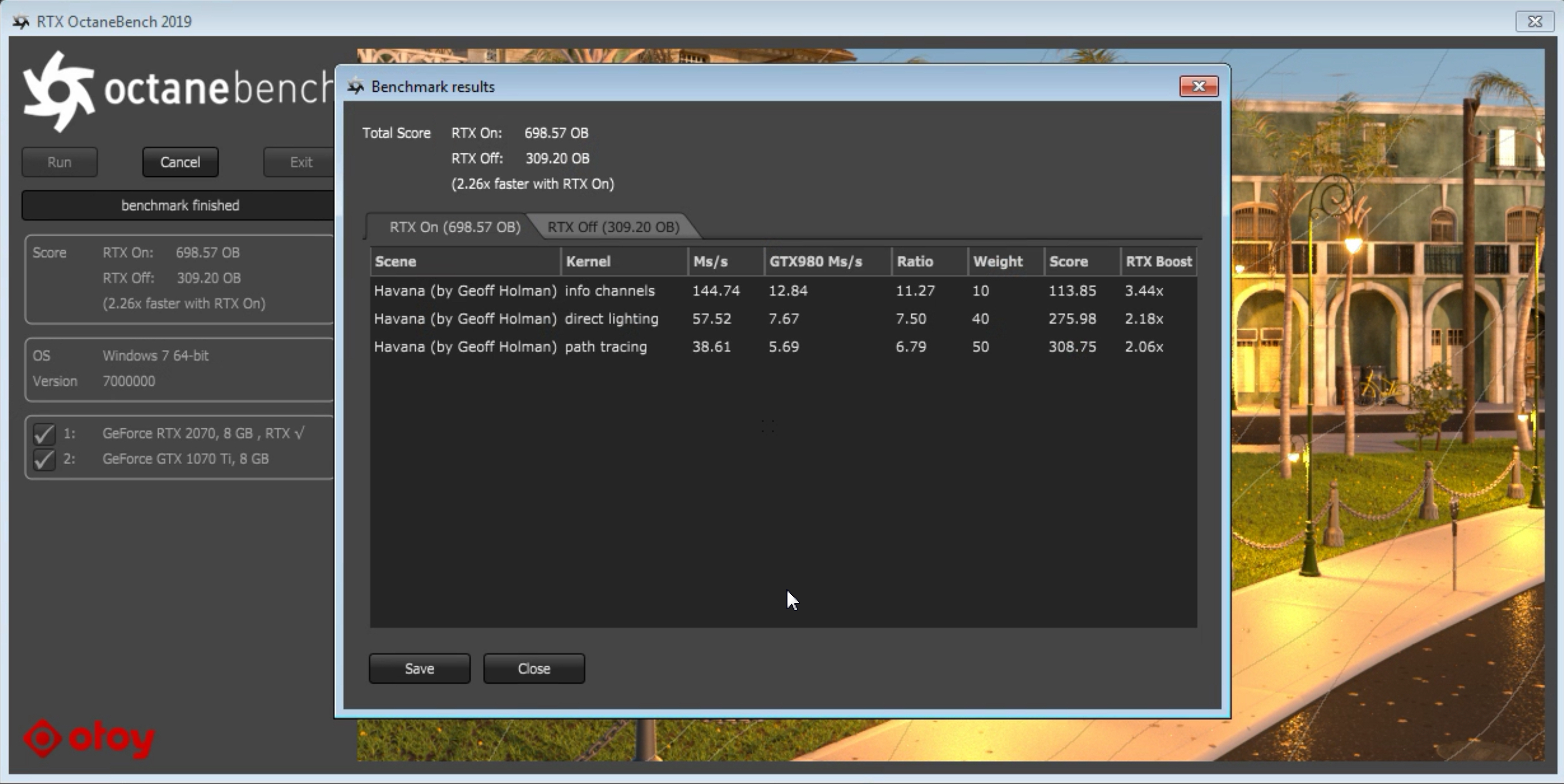Screen dimensions: 1564x784
Task: Click the octane spiral logo icon
Action: 59,92
